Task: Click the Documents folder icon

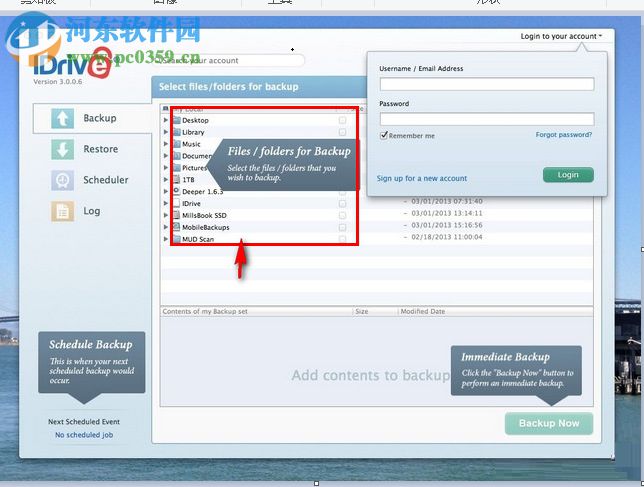Action: [177, 156]
